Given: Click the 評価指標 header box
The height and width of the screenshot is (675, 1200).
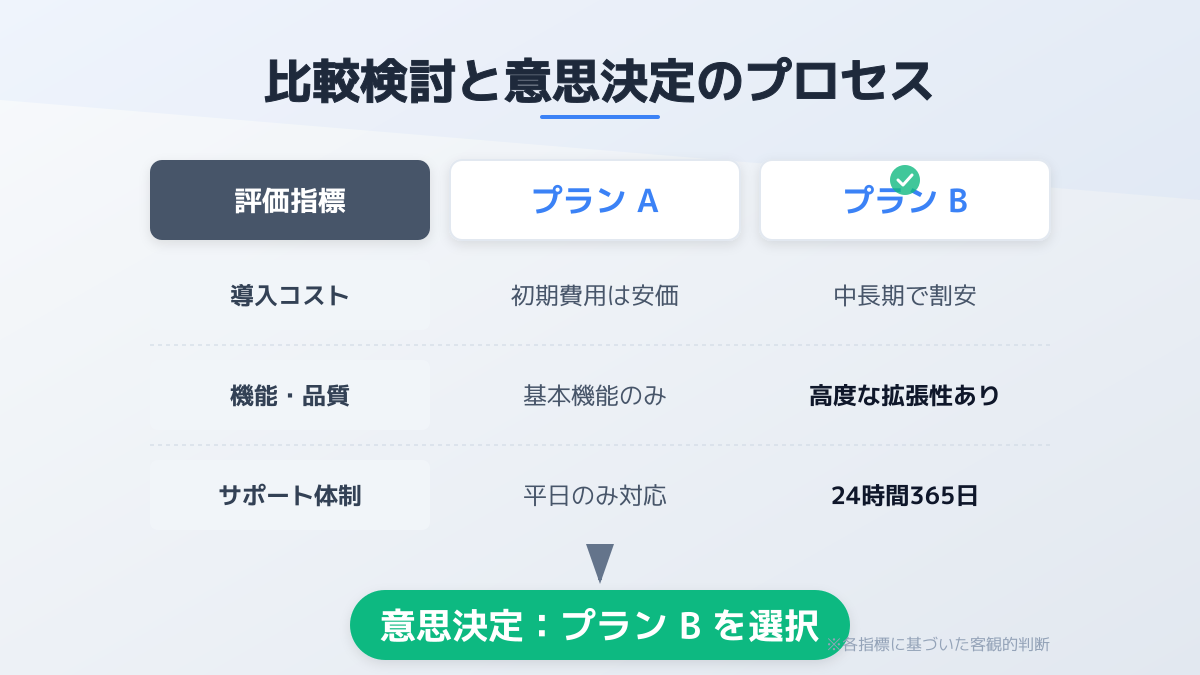Looking at the screenshot, I should pyautogui.click(x=290, y=200).
